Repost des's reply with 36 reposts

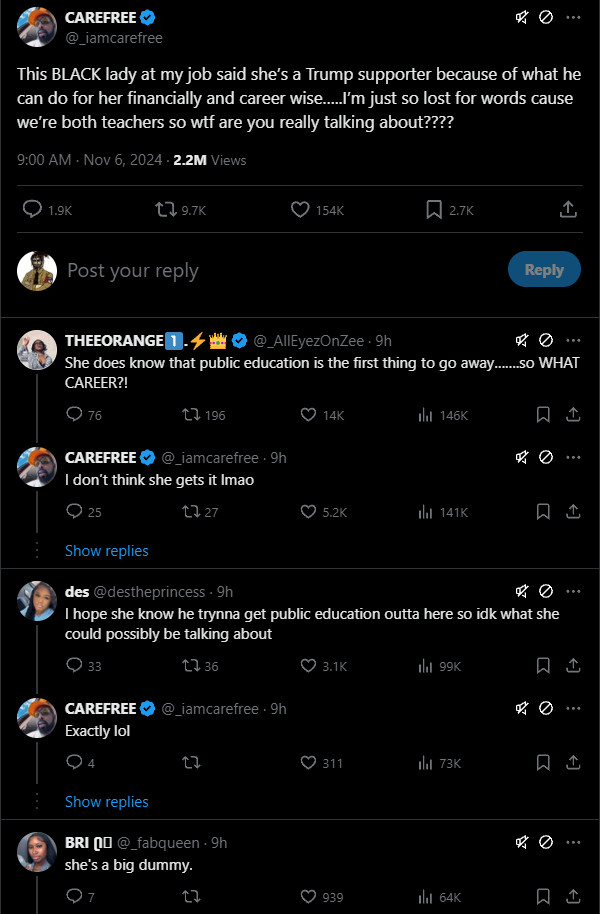(x=189, y=666)
